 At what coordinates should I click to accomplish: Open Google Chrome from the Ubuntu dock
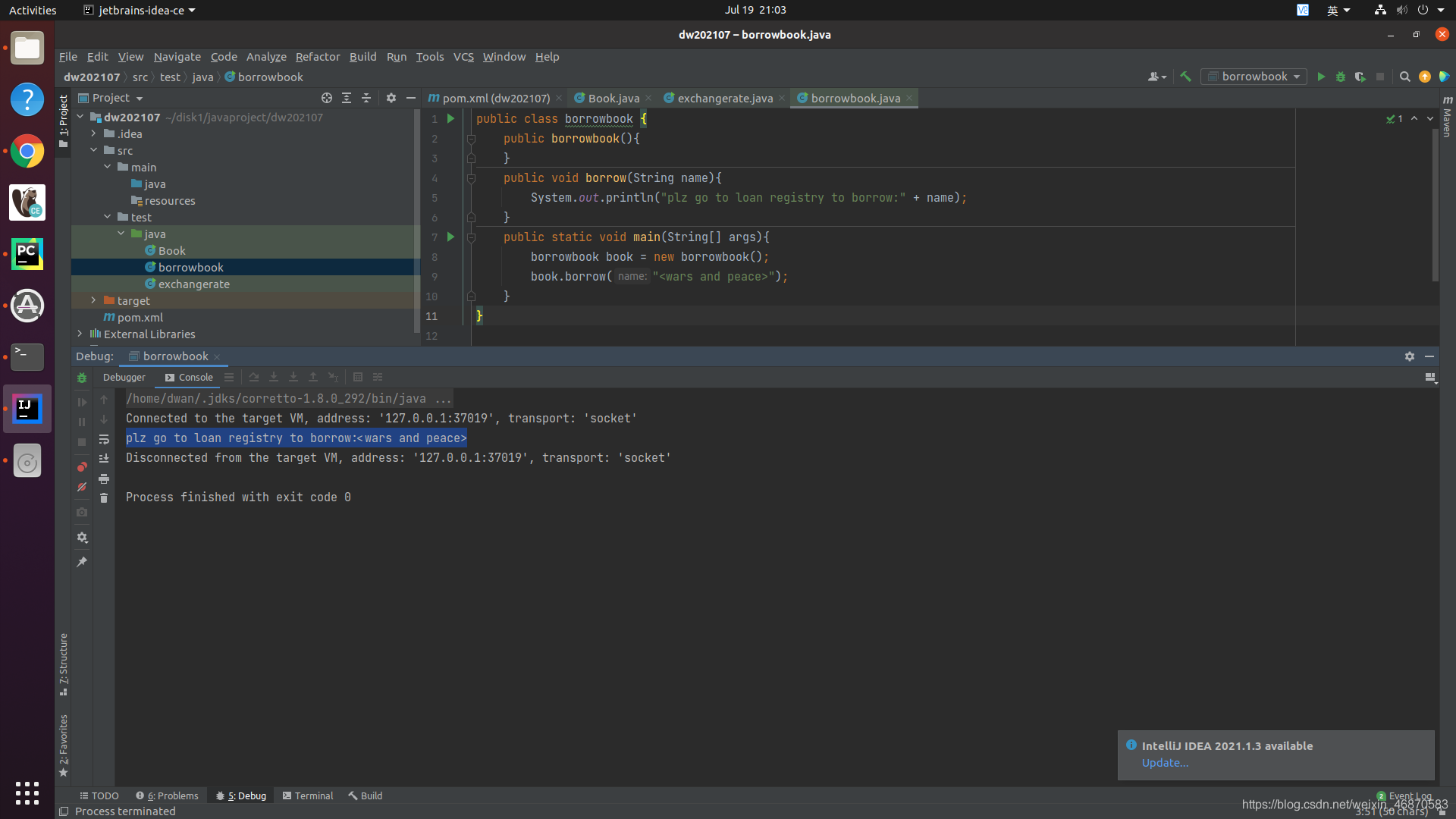(x=27, y=152)
